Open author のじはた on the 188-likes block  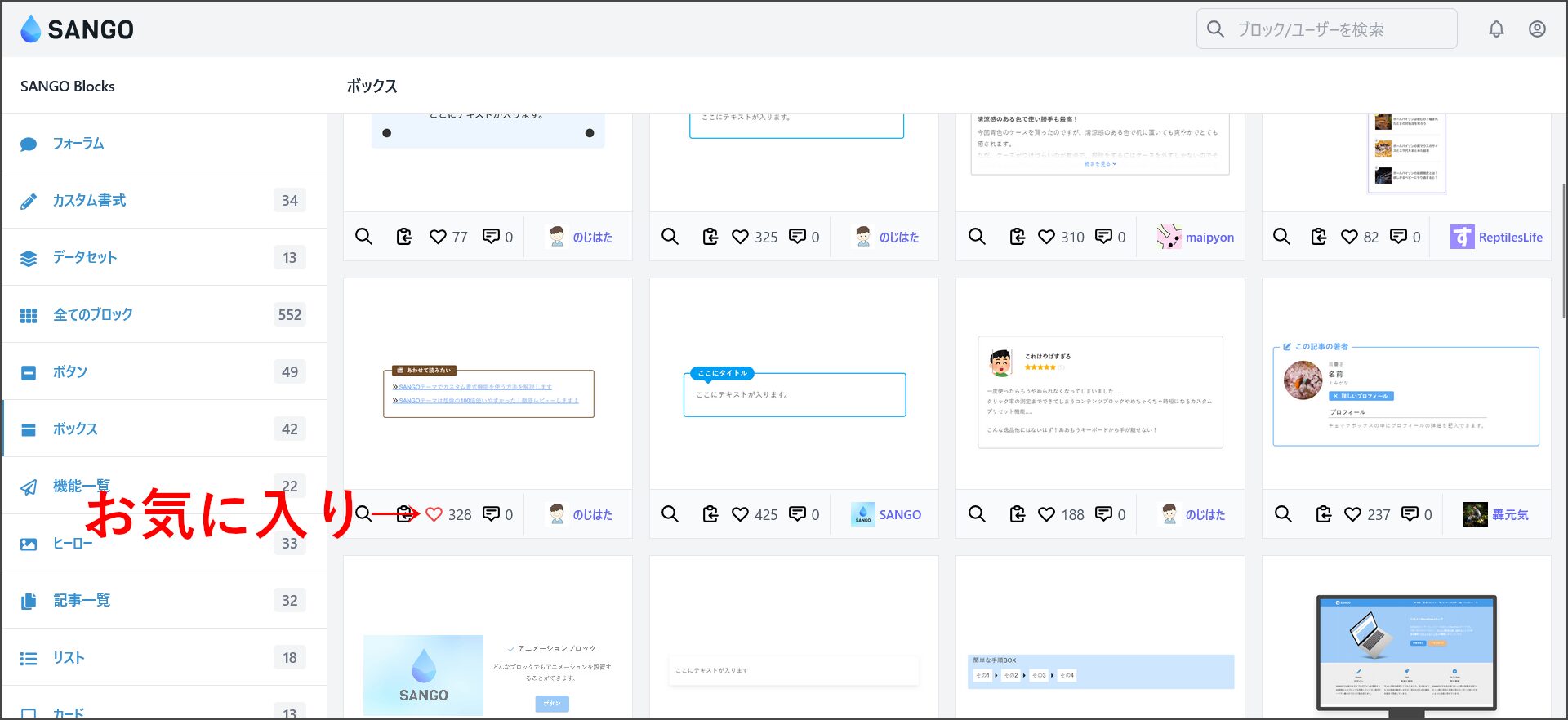point(1193,514)
